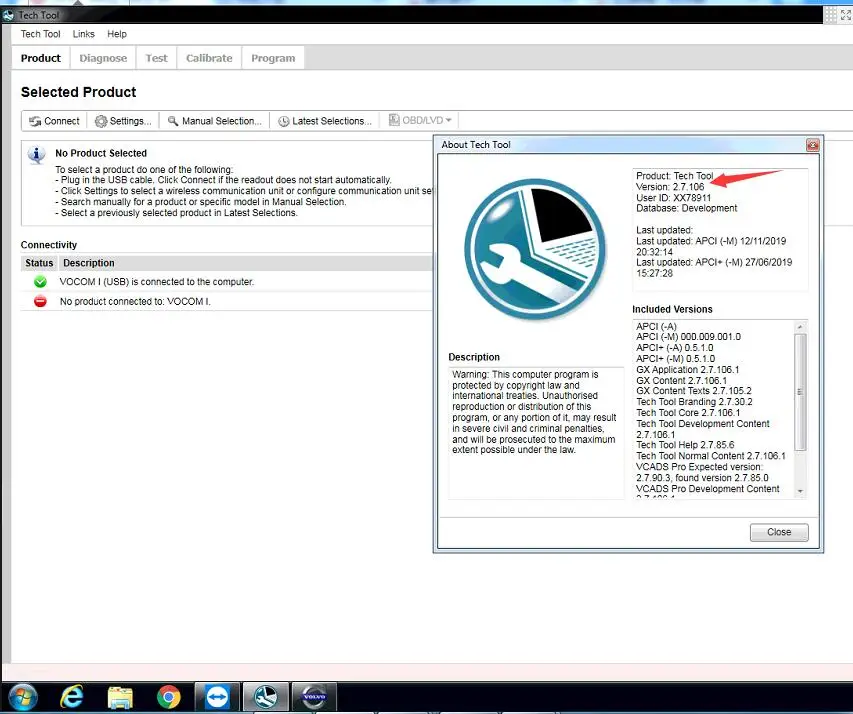Click 'Tech Tool Help 2.7.85.6' entry
The height and width of the screenshot is (714, 853).
coord(685,445)
